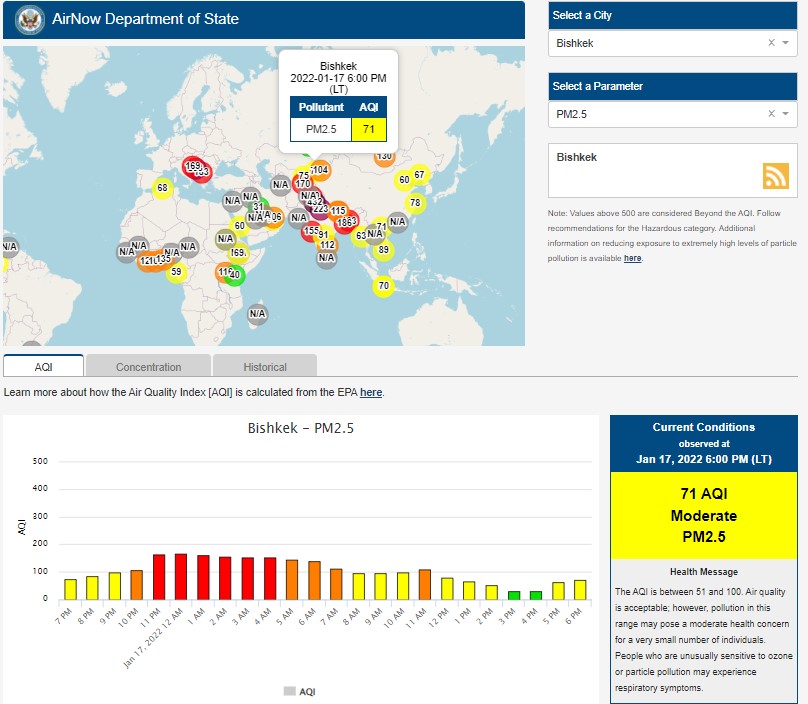The height and width of the screenshot is (704, 808).
Task: Select the AQI tab
Action: coord(43,367)
